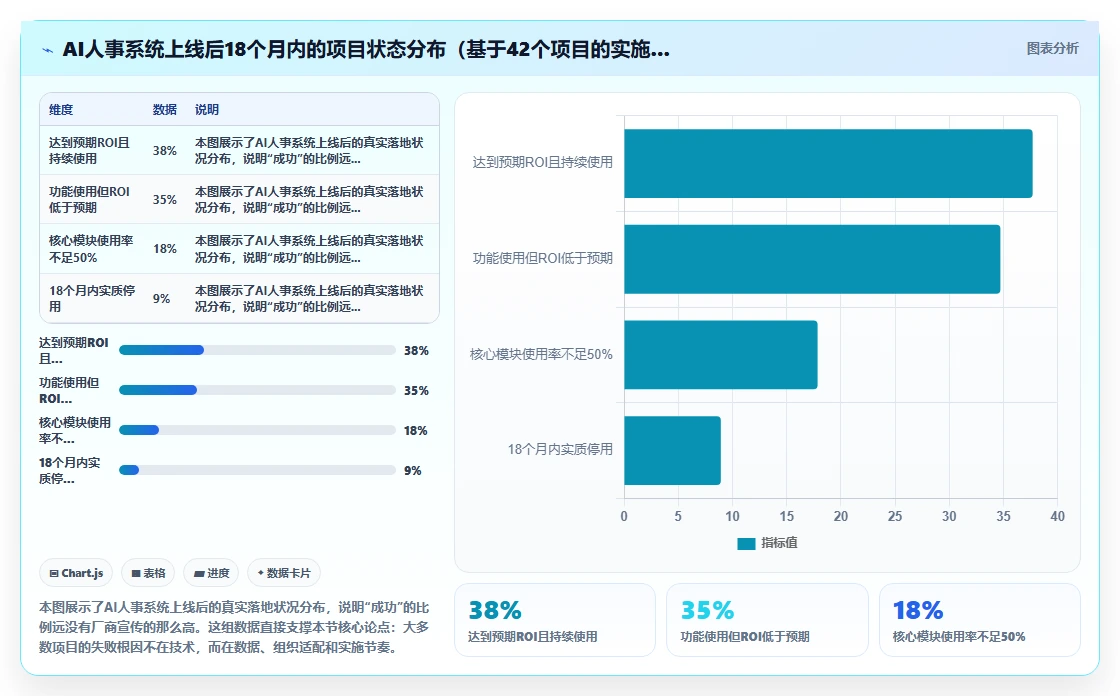The width and height of the screenshot is (1120, 696).
Task: Click x-axis tick value 20
Action: click(x=841, y=516)
